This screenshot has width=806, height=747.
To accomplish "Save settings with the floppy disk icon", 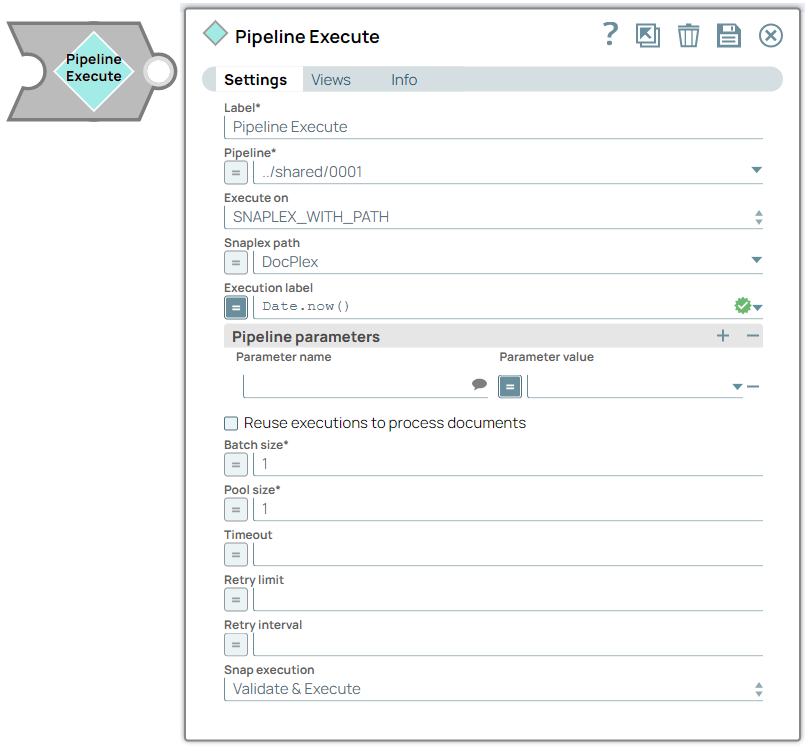I will pos(729,36).
